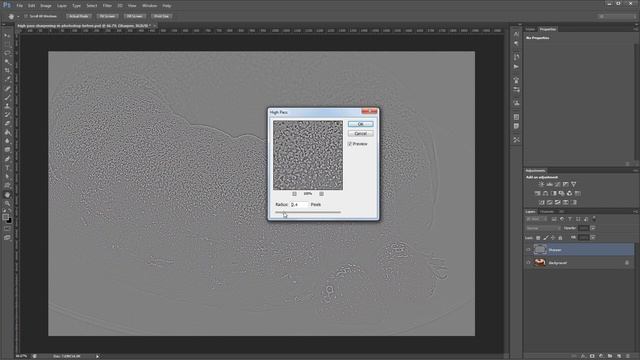Select the Brush tool
This screenshot has width=640, height=360.
pyautogui.click(x=7, y=97)
